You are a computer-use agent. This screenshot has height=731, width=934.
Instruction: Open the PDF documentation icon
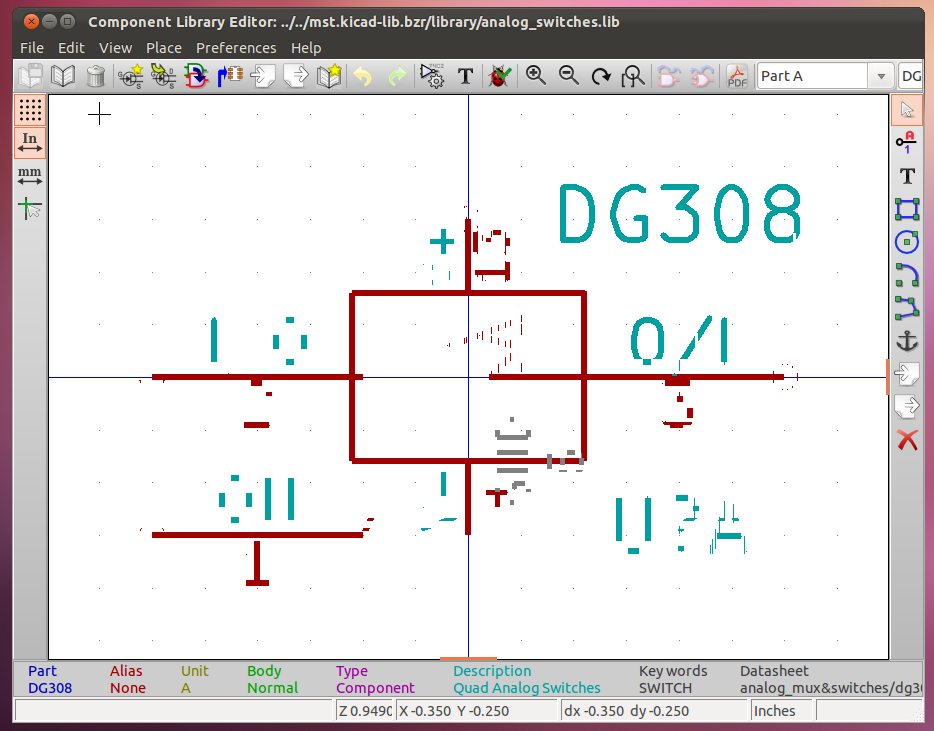(737, 76)
